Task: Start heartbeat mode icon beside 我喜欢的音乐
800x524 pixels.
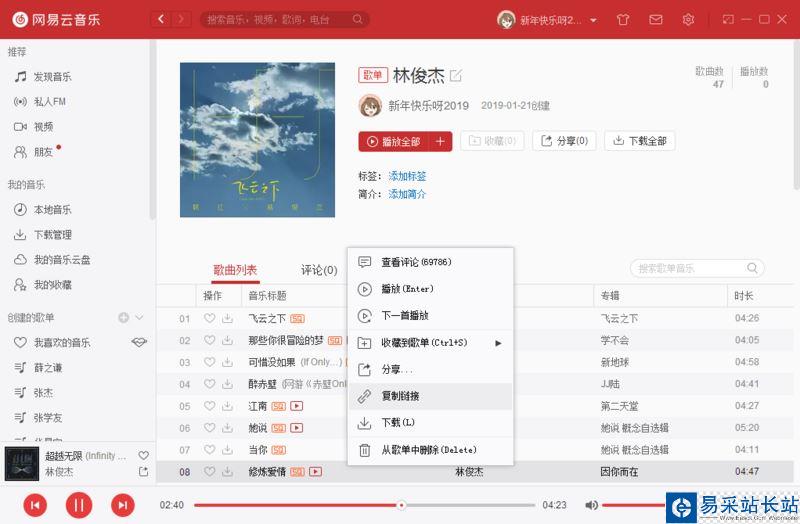Action: click(139, 342)
